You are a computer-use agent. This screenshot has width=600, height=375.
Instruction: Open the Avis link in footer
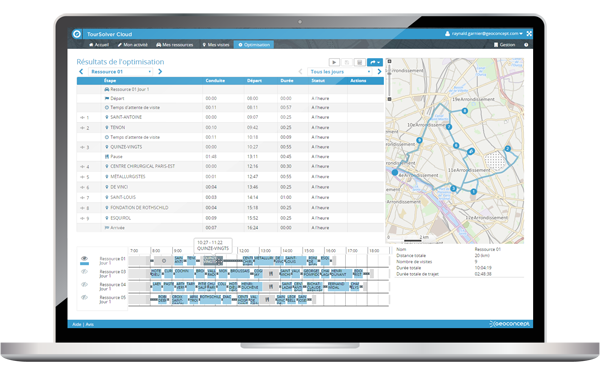click(90, 324)
